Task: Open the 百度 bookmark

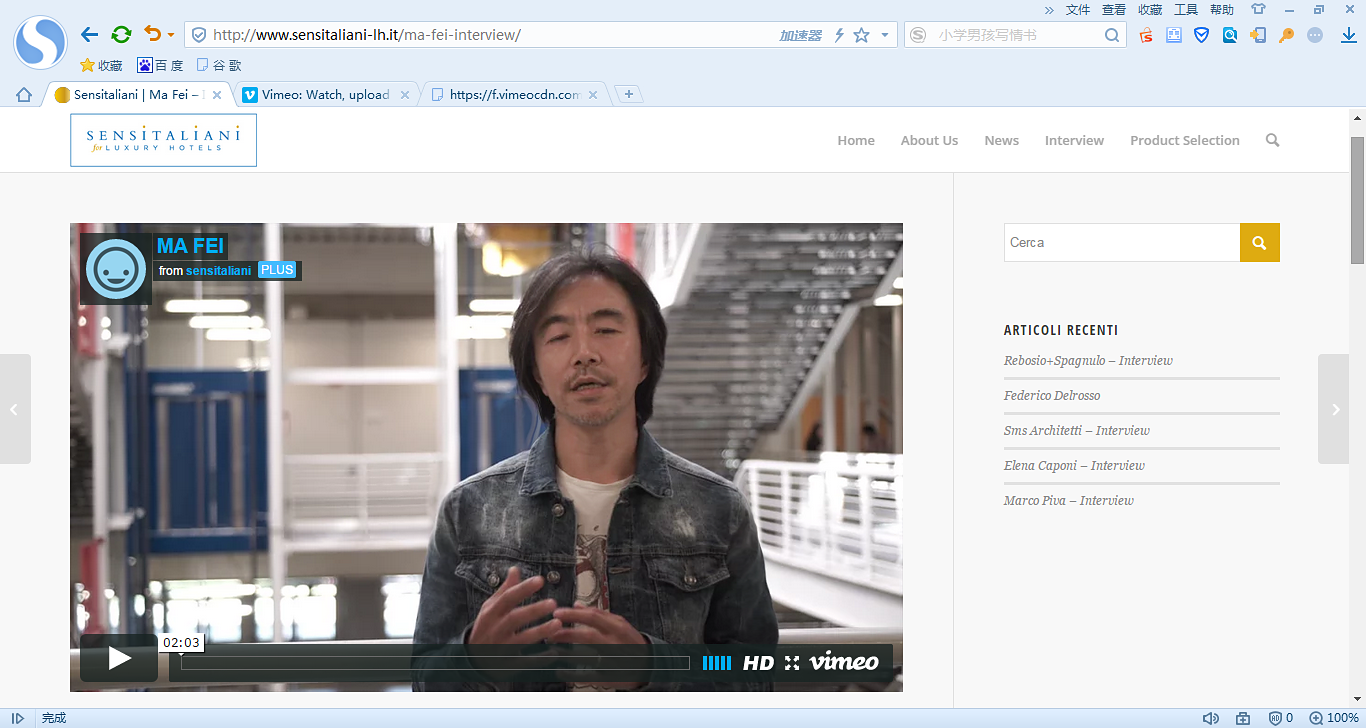Action: coord(160,66)
